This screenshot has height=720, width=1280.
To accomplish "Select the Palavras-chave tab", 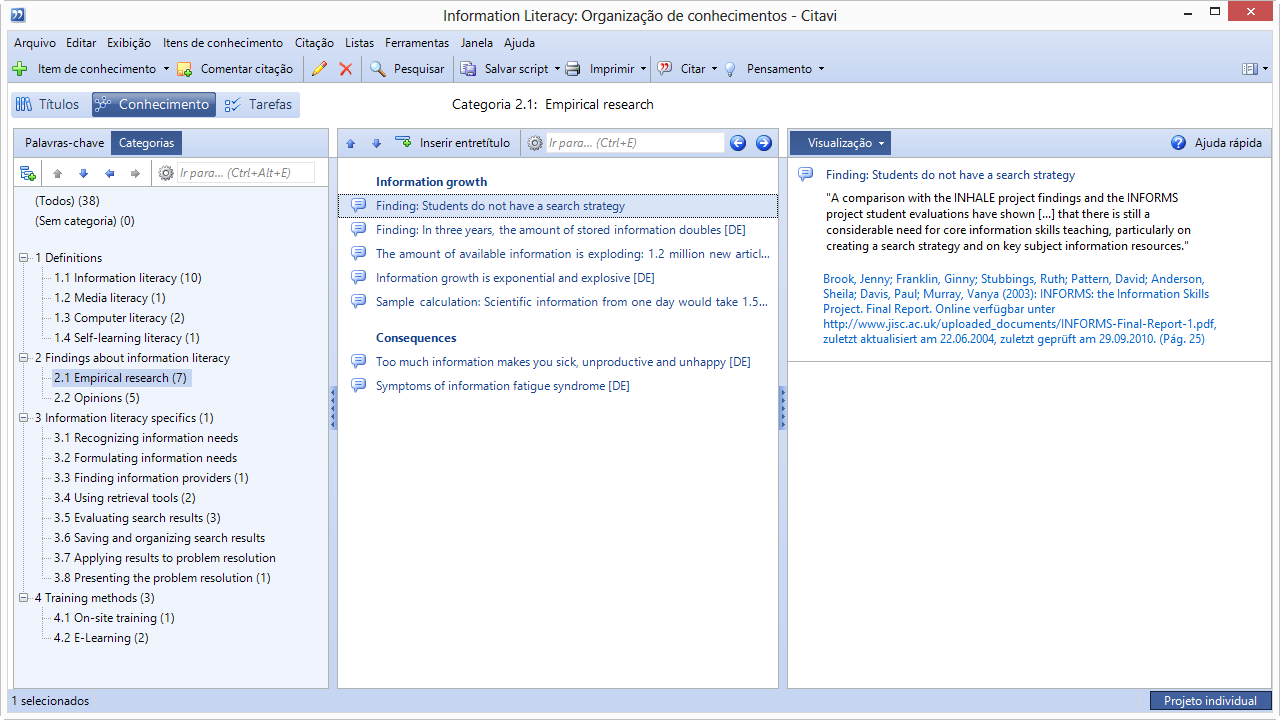I will pyautogui.click(x=64, y=143).
